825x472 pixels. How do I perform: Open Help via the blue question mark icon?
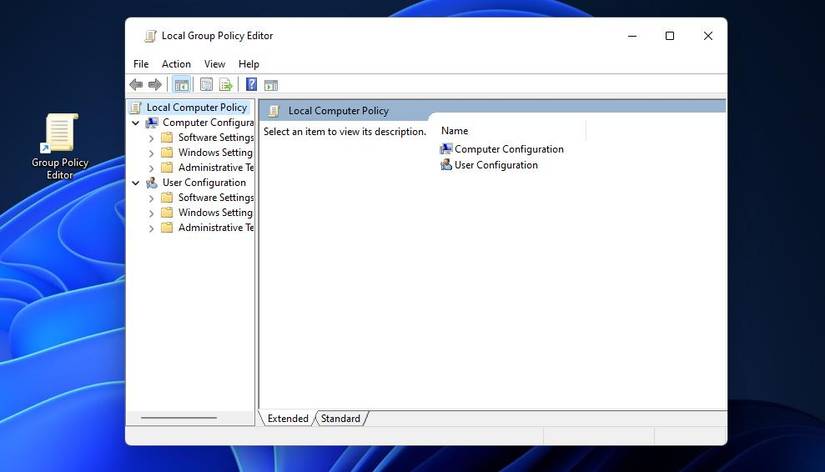(x=251, y=84)
